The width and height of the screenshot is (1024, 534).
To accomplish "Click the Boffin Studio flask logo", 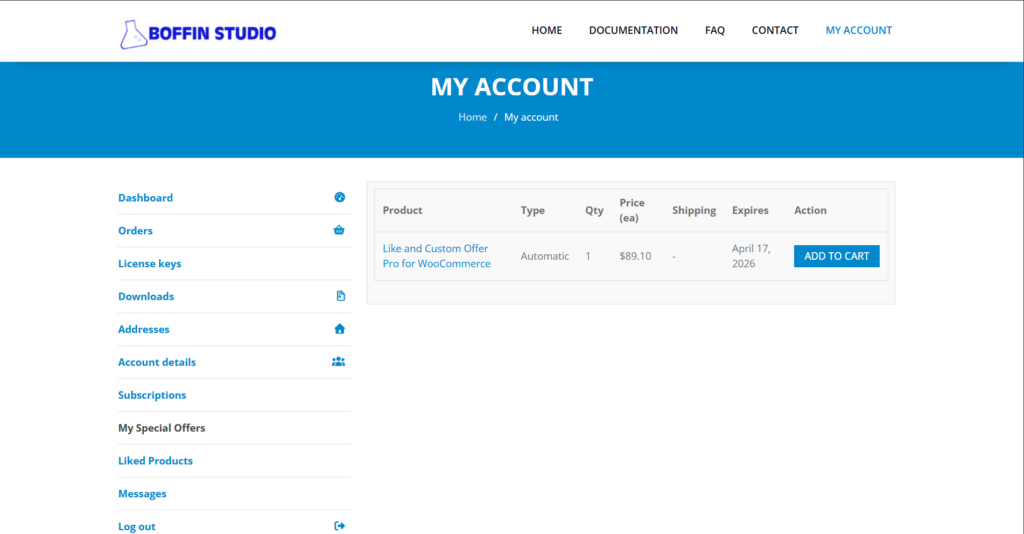I will 133,33.
